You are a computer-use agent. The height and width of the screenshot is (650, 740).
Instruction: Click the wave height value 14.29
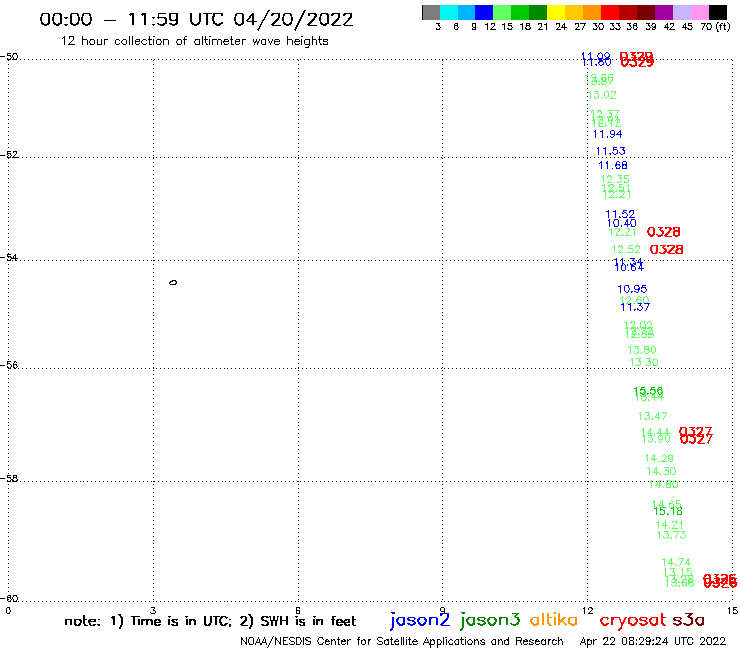[x=659, y=458]
